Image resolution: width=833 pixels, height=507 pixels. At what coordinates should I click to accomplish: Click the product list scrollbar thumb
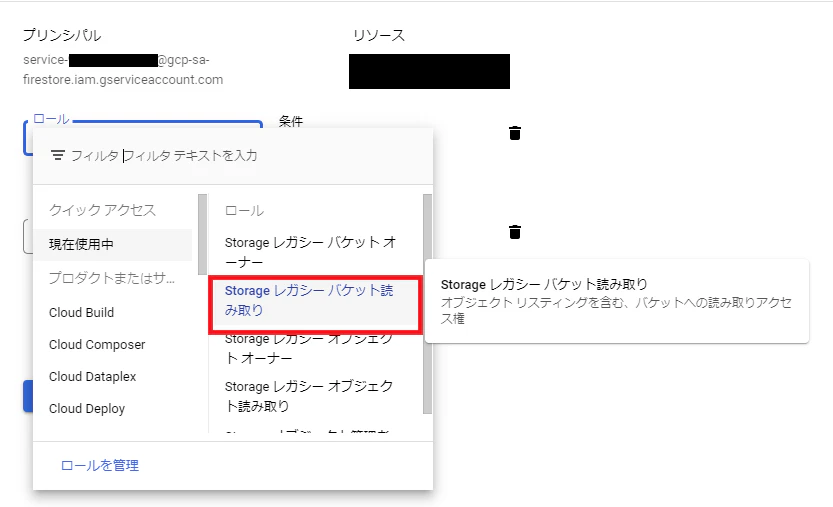click(202, 234)
